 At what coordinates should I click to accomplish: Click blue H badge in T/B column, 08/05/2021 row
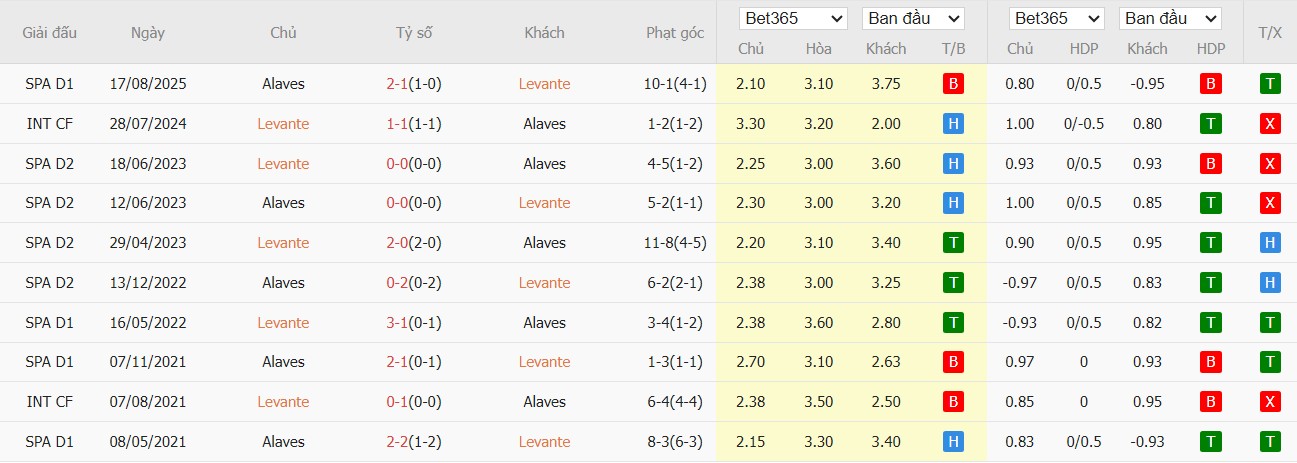coord(953,441)
